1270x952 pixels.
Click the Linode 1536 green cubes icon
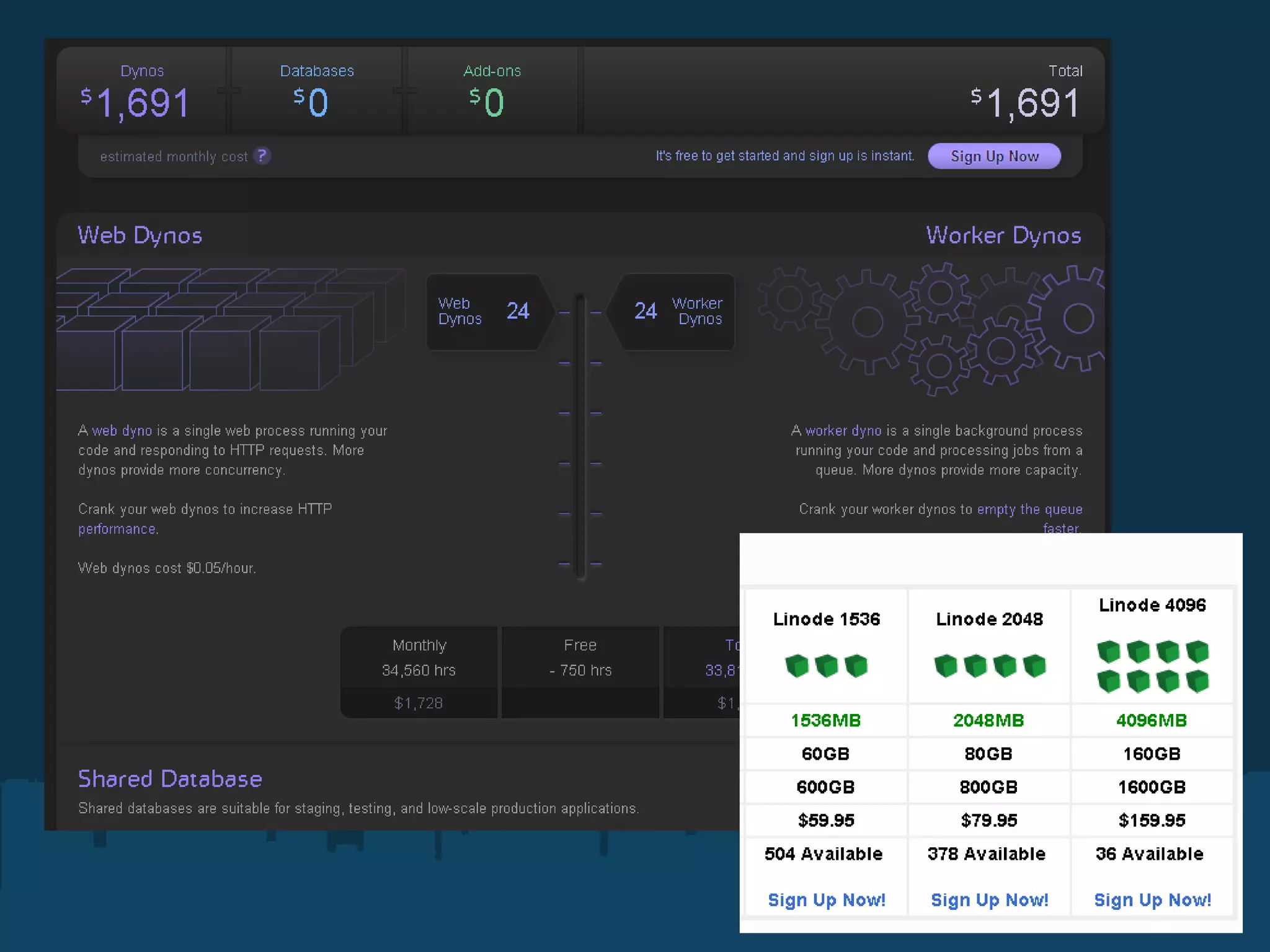click(x=826, y=666)
